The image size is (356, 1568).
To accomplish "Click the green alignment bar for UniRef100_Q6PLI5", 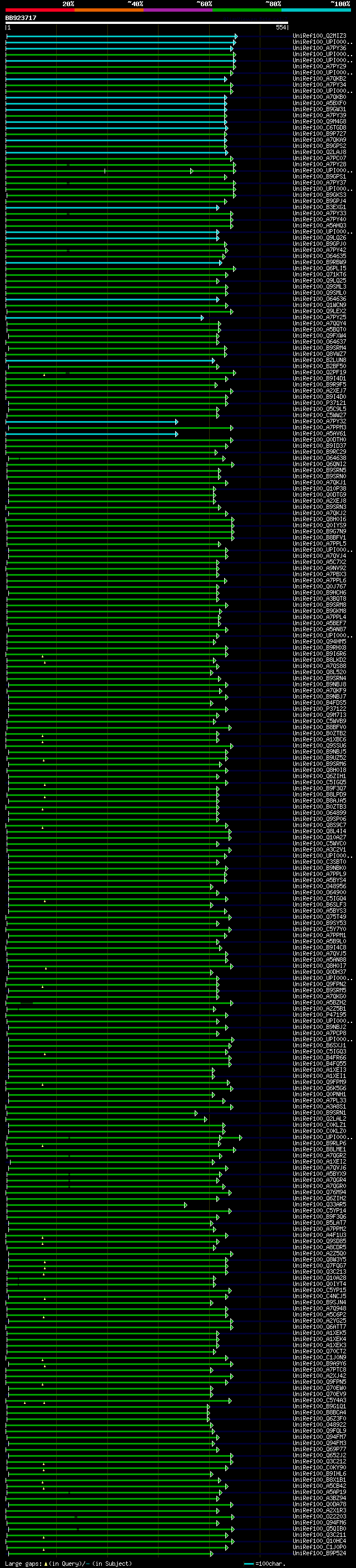I will point(121,269).
